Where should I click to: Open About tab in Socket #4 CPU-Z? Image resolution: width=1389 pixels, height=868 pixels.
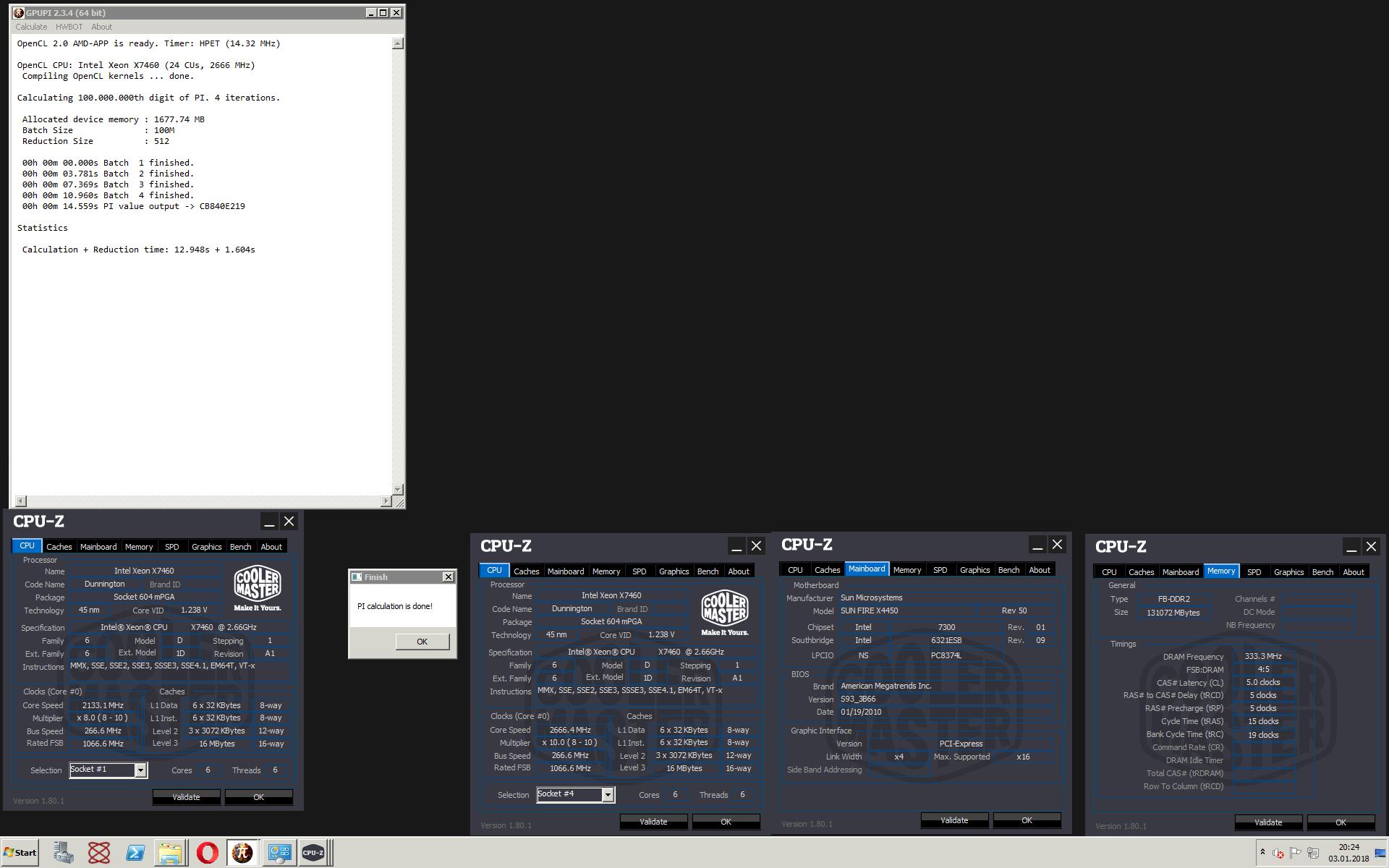(x=739, y=571)
